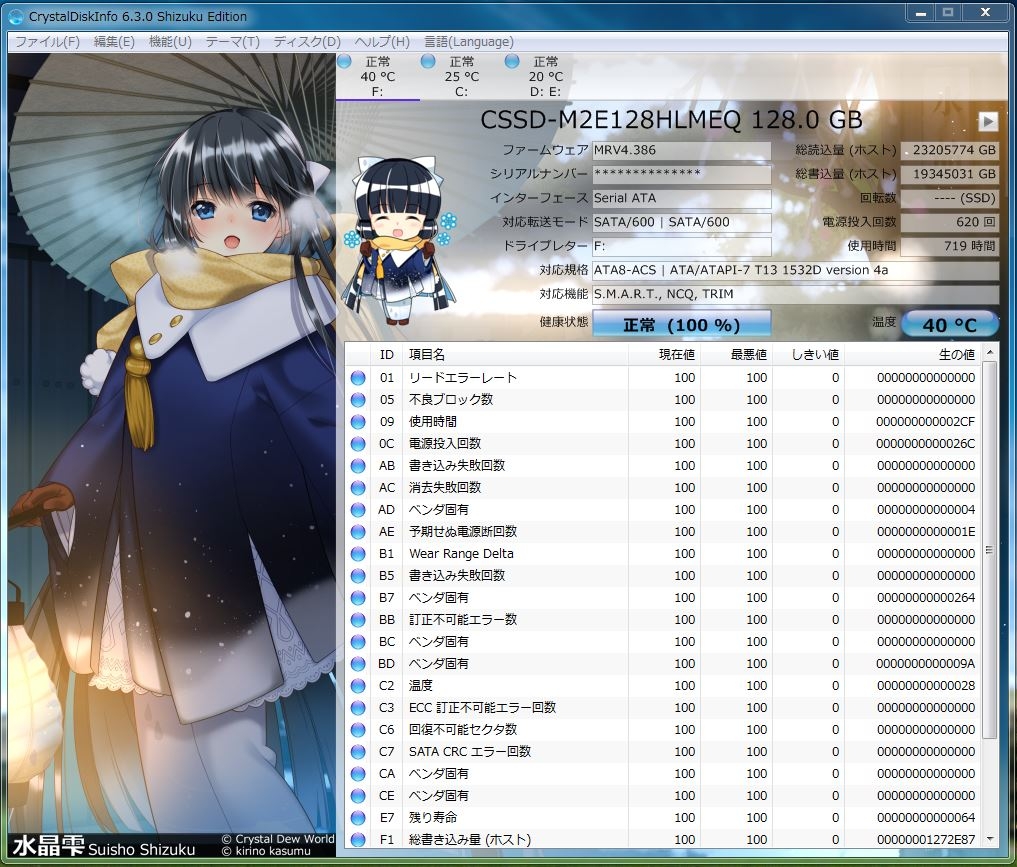Viewport: 1017px width, 867px height.
Task: Click the firmware field showing MRV4.386
Action: [682, 150]
